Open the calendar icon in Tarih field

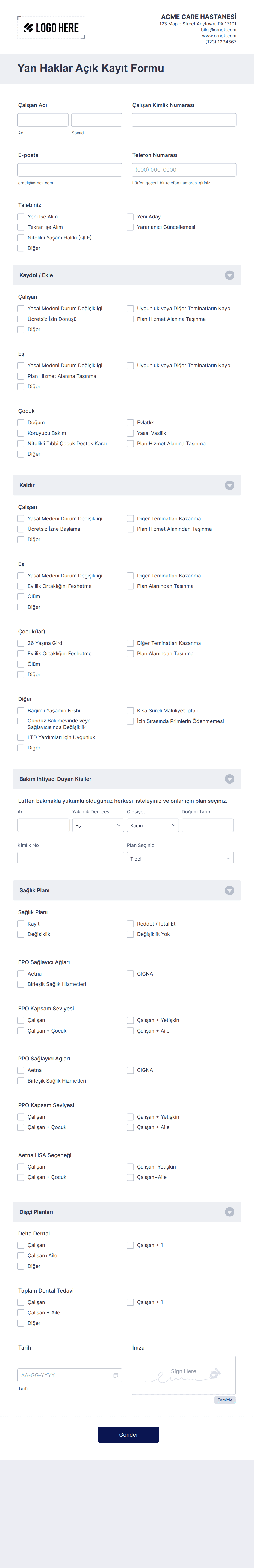click(116, 1374)
